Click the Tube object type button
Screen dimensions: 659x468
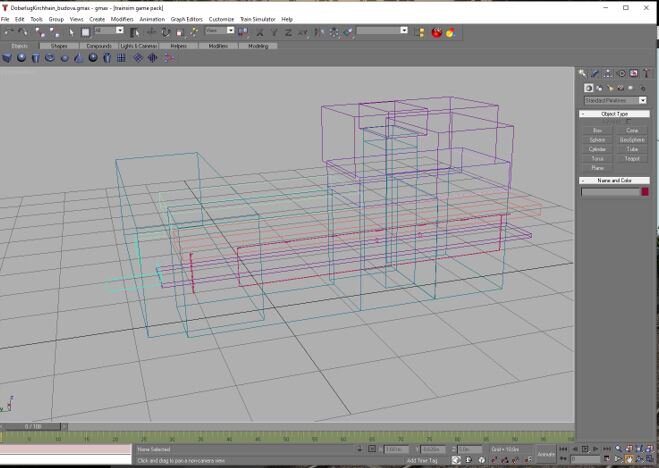pyautogui.click(x=632, y=149)
